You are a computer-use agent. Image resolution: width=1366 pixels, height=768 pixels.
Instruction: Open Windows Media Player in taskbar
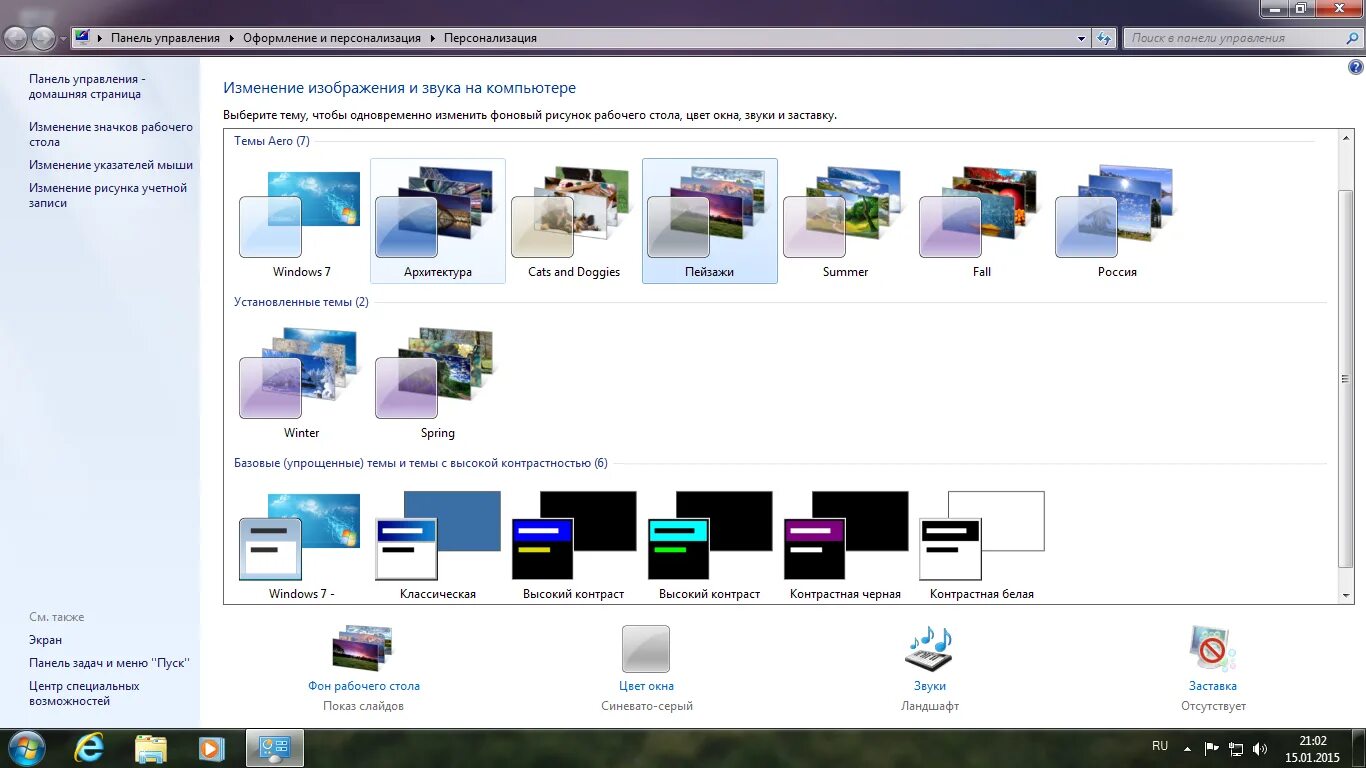click(x=211, y=748)
